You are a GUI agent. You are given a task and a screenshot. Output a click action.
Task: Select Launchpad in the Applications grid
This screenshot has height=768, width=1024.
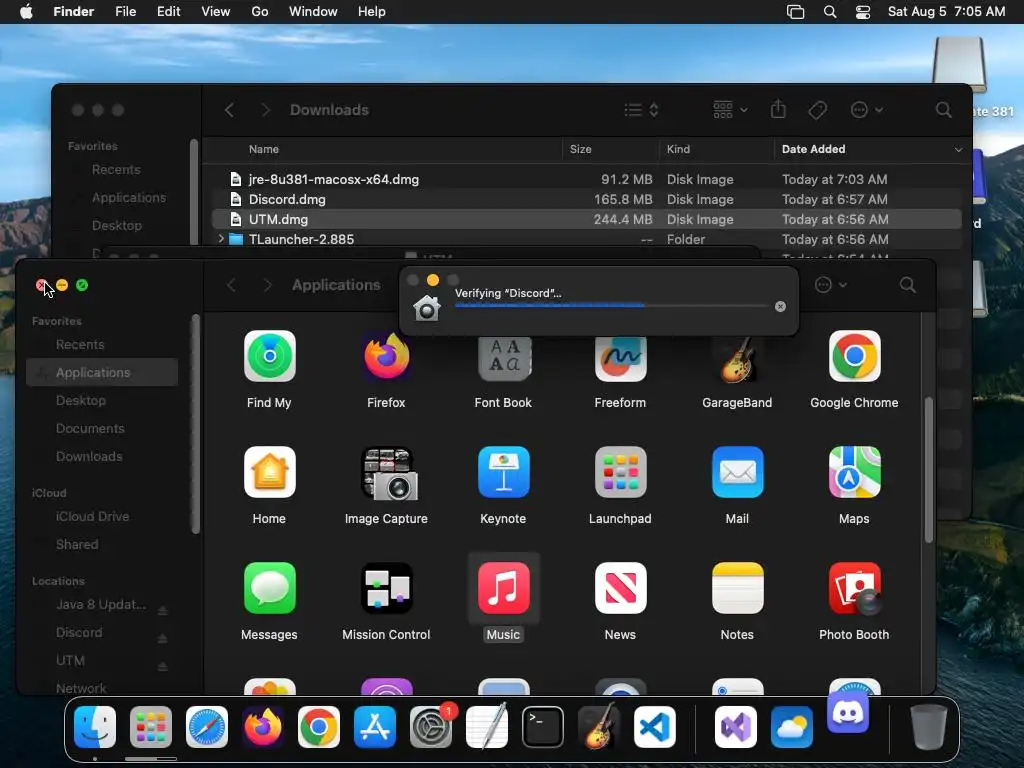tap(620, 472)
